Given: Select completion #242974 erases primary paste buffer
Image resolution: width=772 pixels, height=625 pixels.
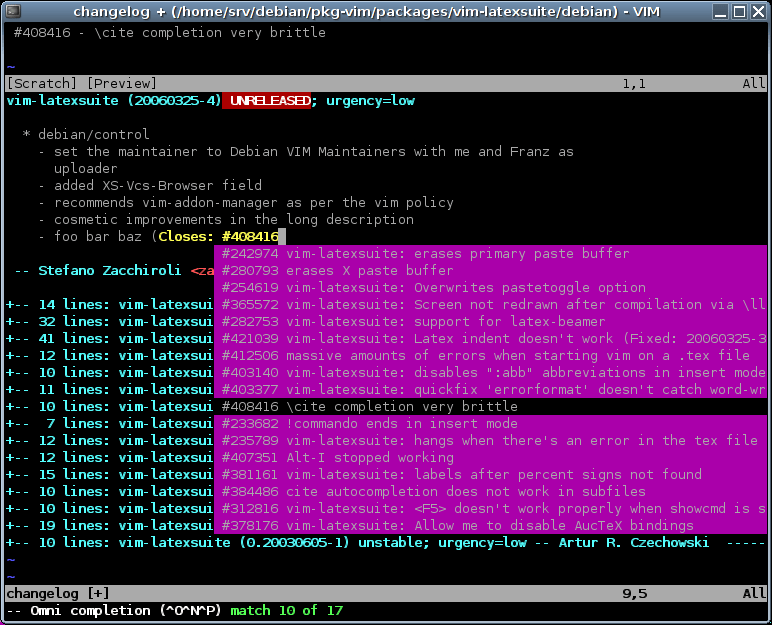Looking at the screenshot, I should point(490,254).
